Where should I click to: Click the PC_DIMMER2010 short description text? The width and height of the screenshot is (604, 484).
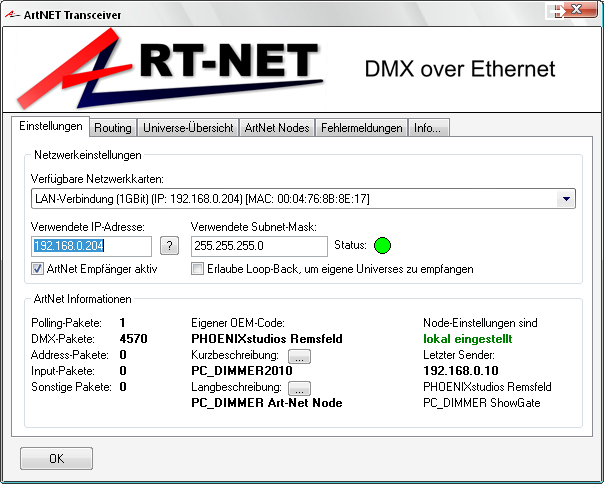click(x=242, y=371)
